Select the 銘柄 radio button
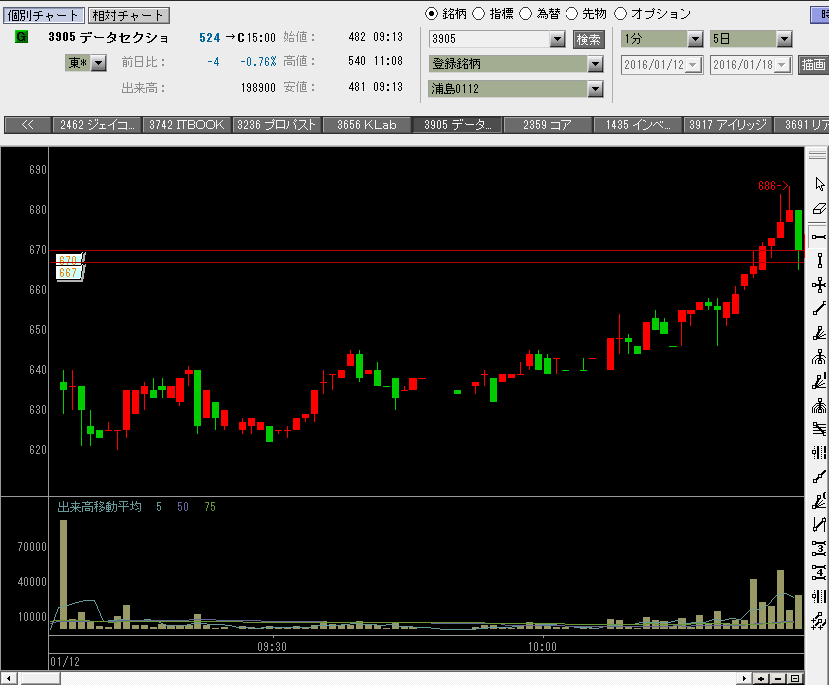The image size is (829, 685). (431, 14)
